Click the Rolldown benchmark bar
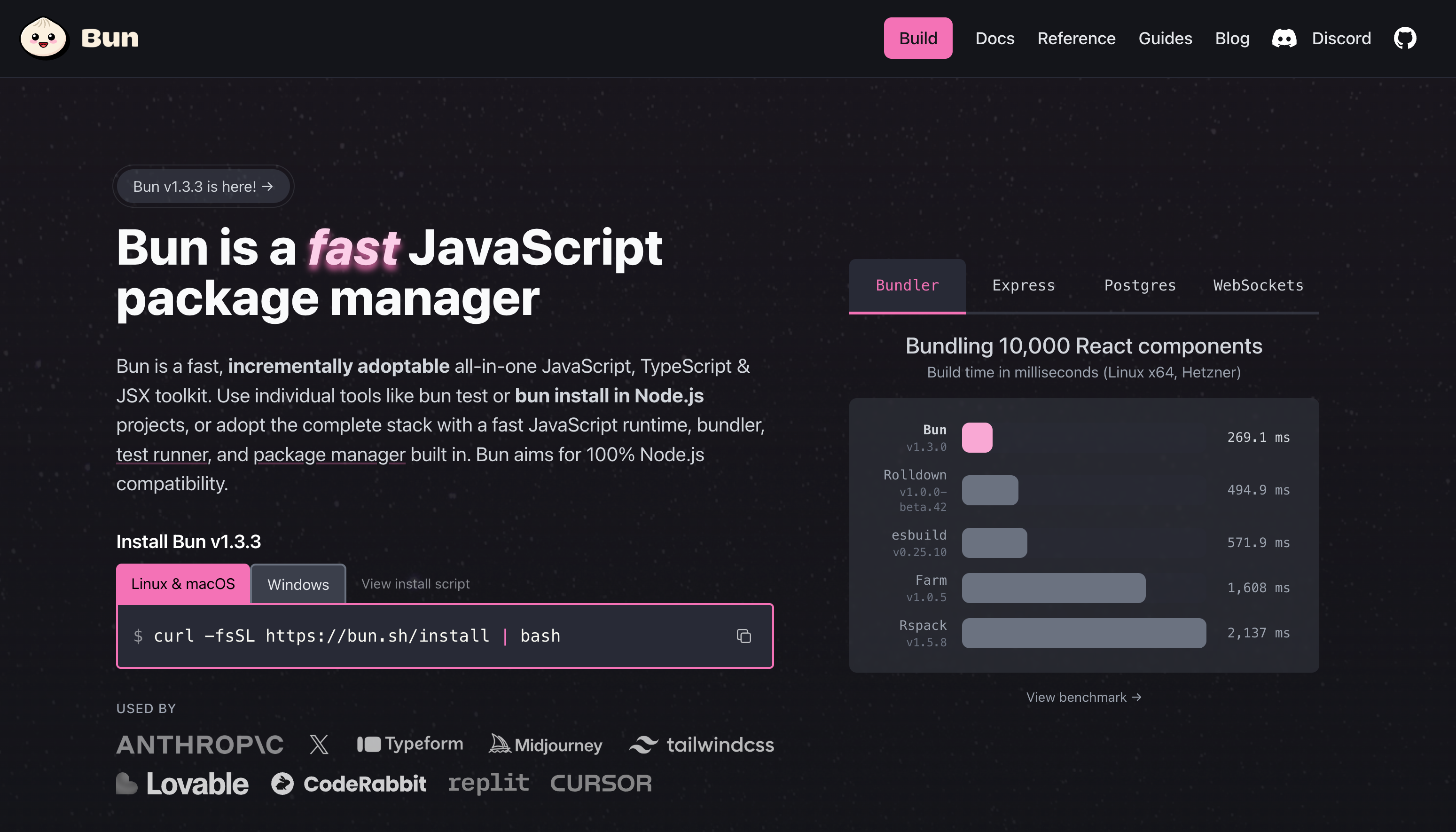This screenshot has height=832, width=1456. 990,490
